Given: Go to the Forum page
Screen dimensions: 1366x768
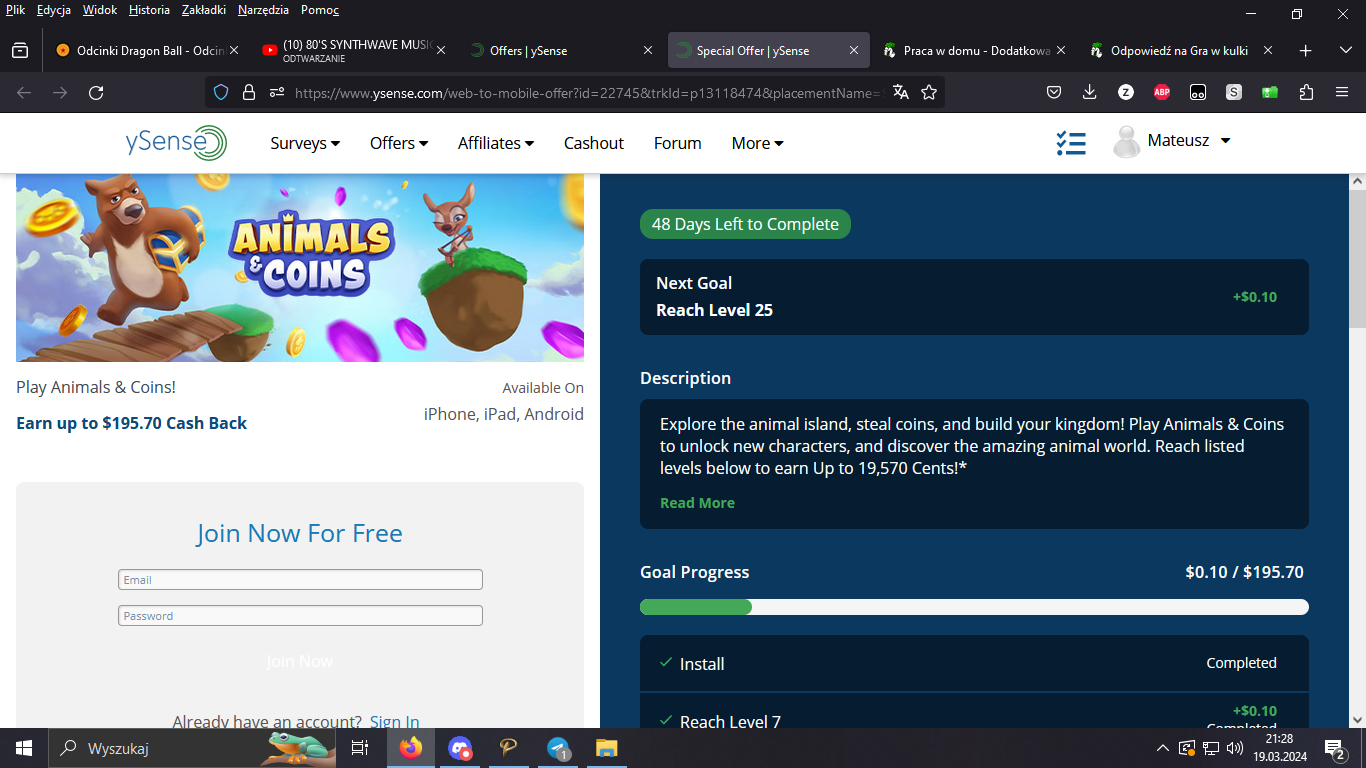Looking at the screenshot, I should [x=677, y=143].
